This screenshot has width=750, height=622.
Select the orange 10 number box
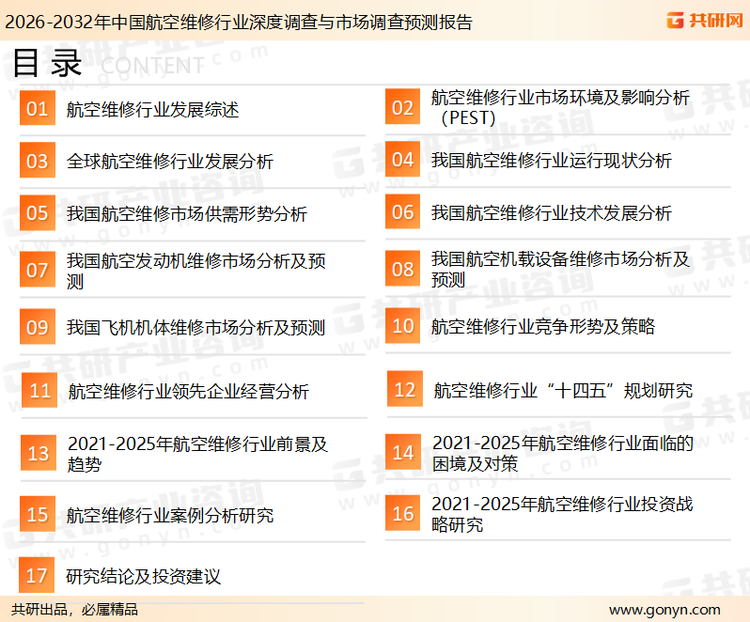coord(403,325)
